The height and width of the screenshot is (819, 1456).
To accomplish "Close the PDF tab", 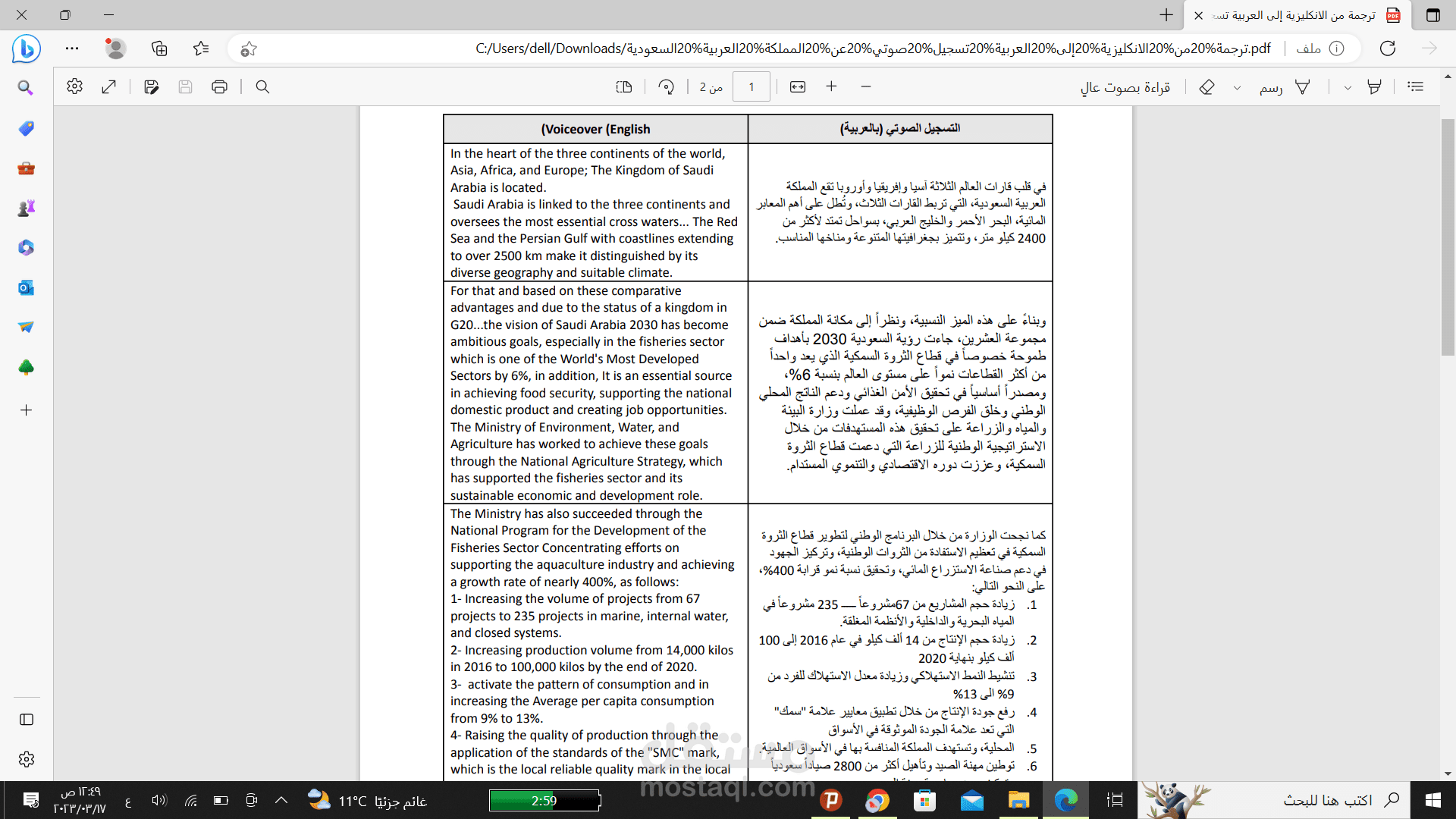I will (1198, 15).
